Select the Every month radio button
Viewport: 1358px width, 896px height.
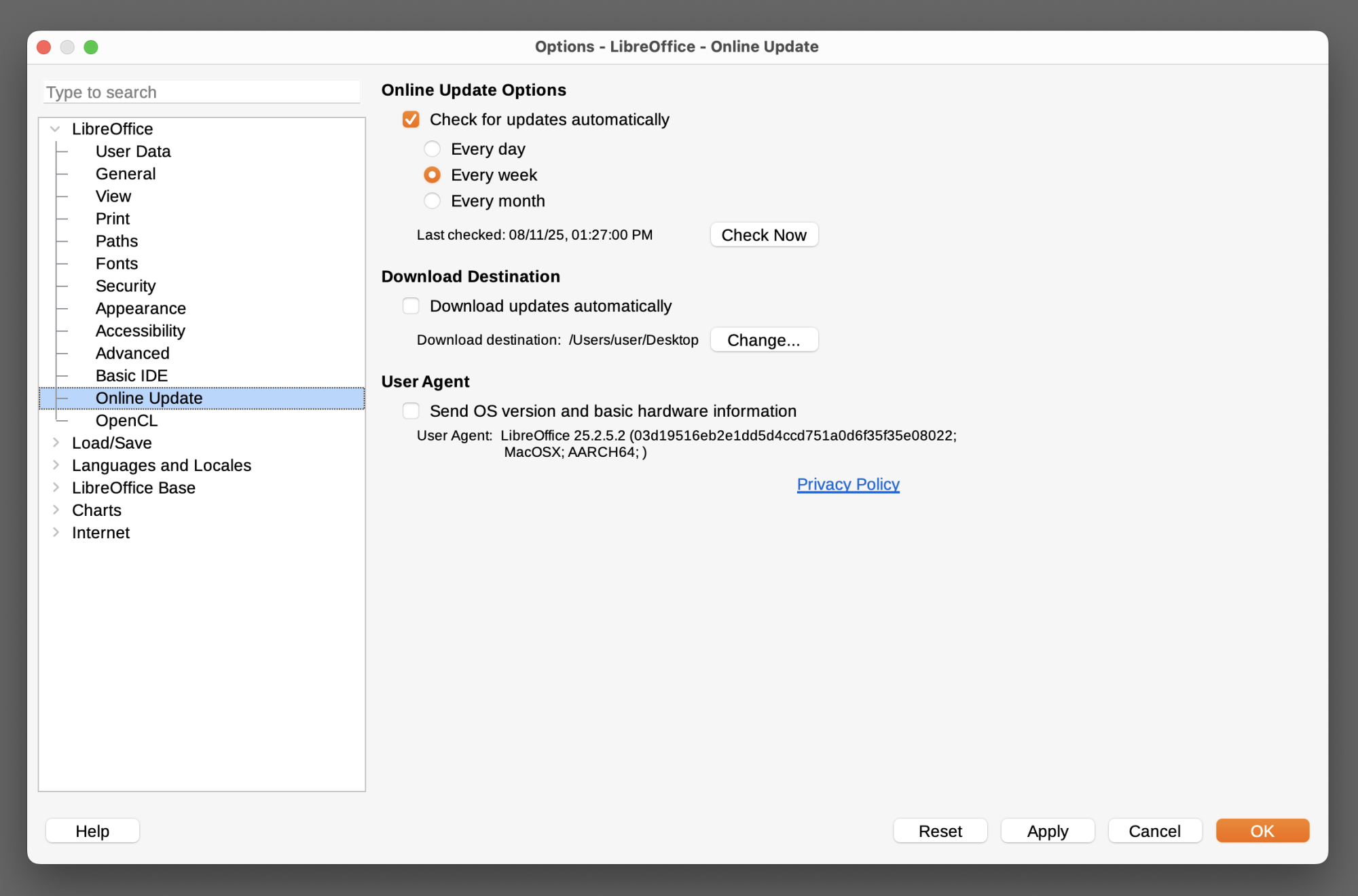click(432, 201)
